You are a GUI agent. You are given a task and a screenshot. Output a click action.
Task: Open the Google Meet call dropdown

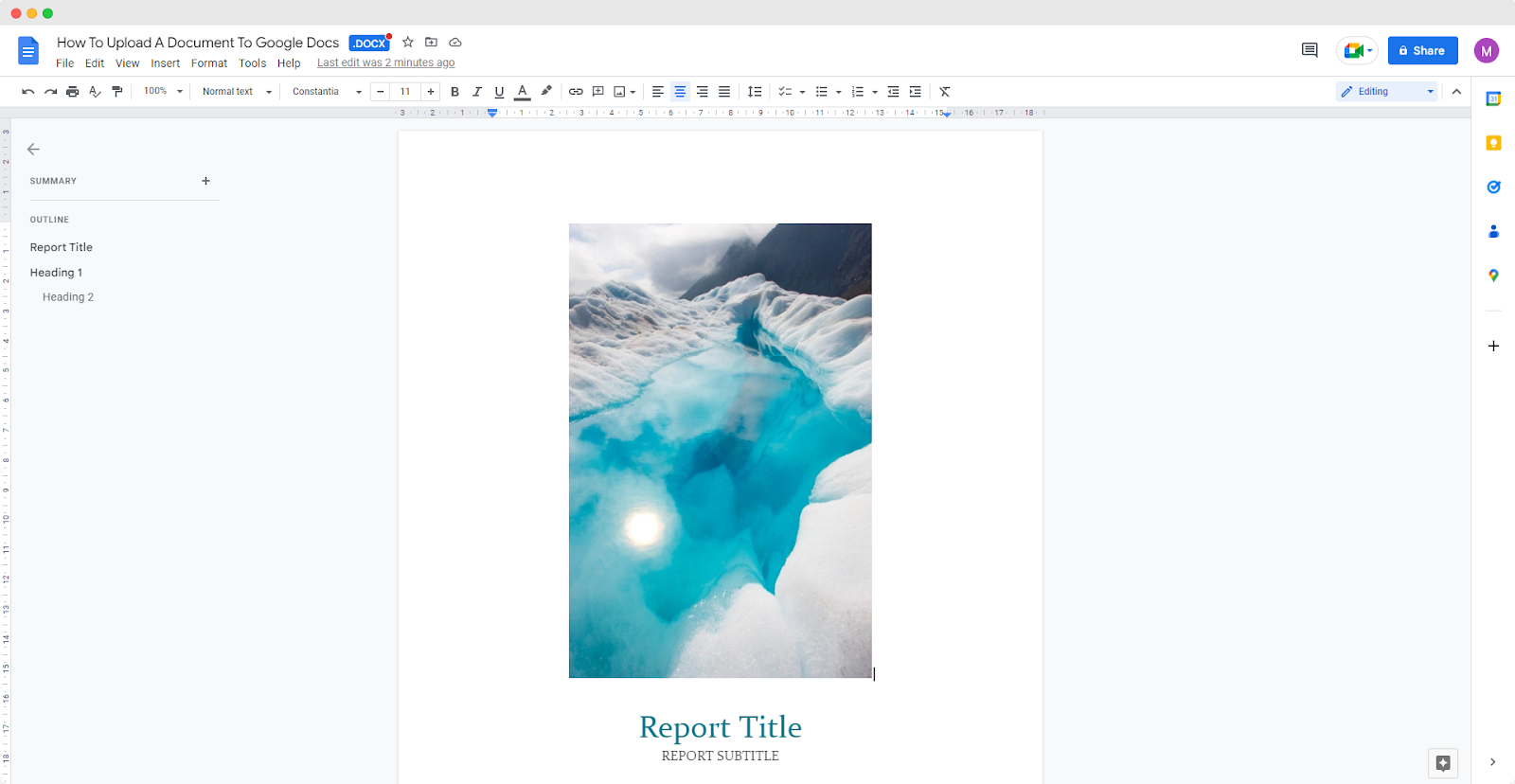click(x=1357, y=50)
